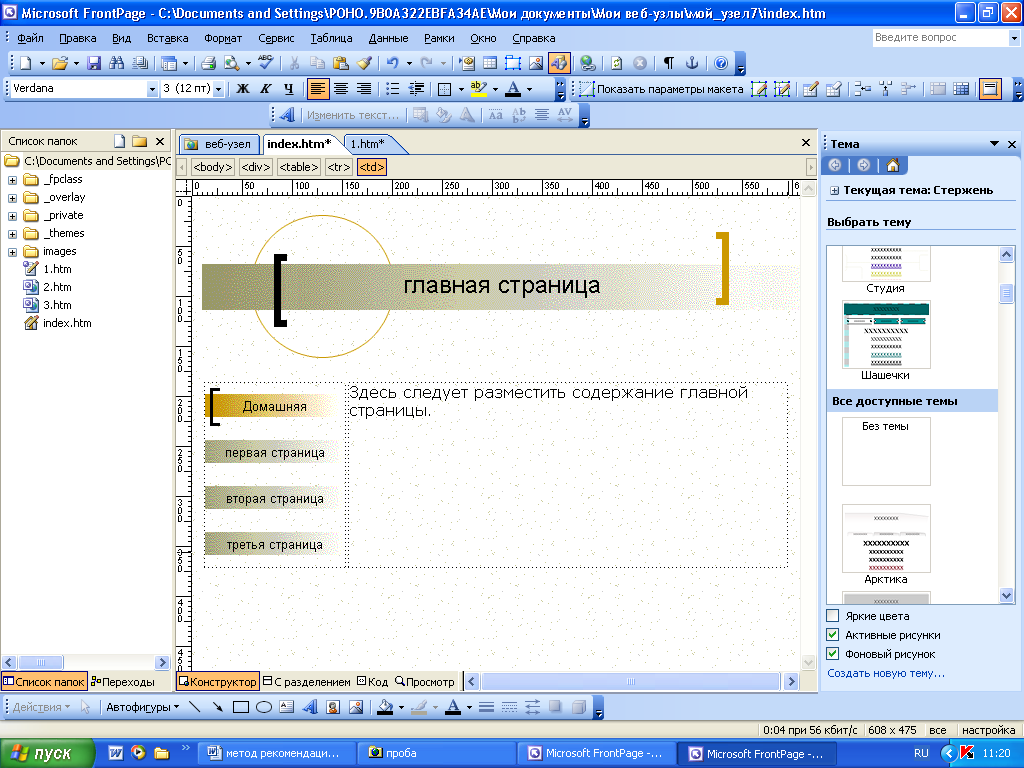The image size is (1024, 768).
Task: Click the Print icon
Action: [208, 63]
